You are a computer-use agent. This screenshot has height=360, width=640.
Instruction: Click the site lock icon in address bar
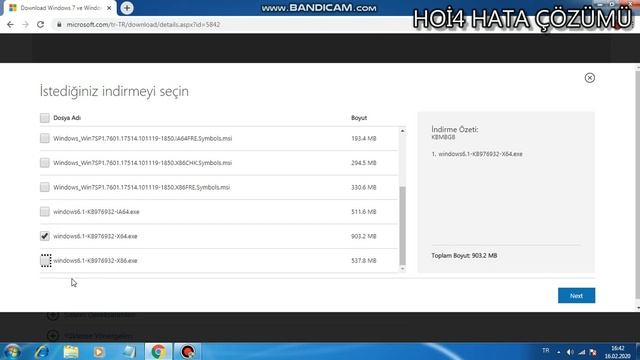click(59, 24)
